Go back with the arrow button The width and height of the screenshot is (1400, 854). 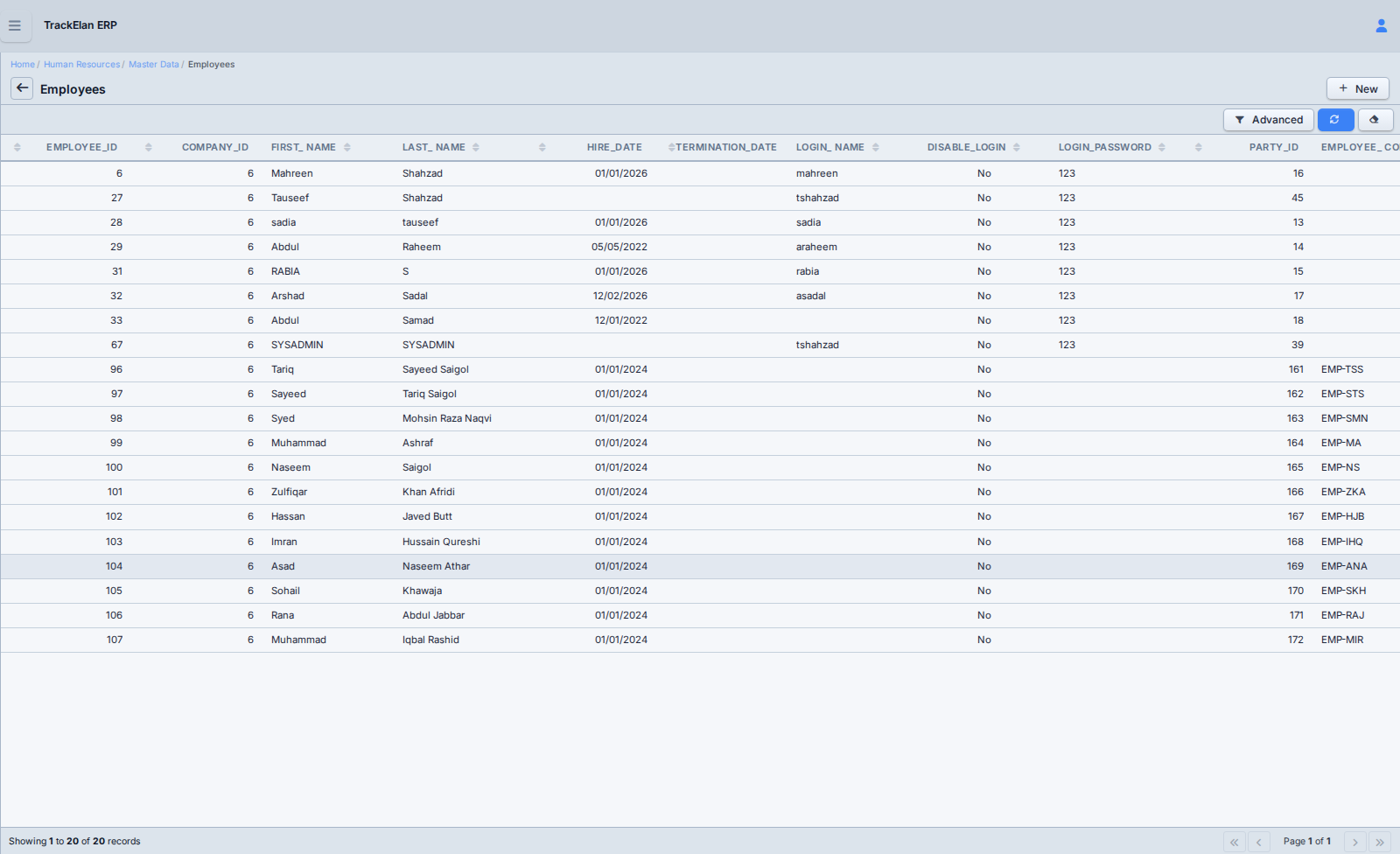coord(22,88)
